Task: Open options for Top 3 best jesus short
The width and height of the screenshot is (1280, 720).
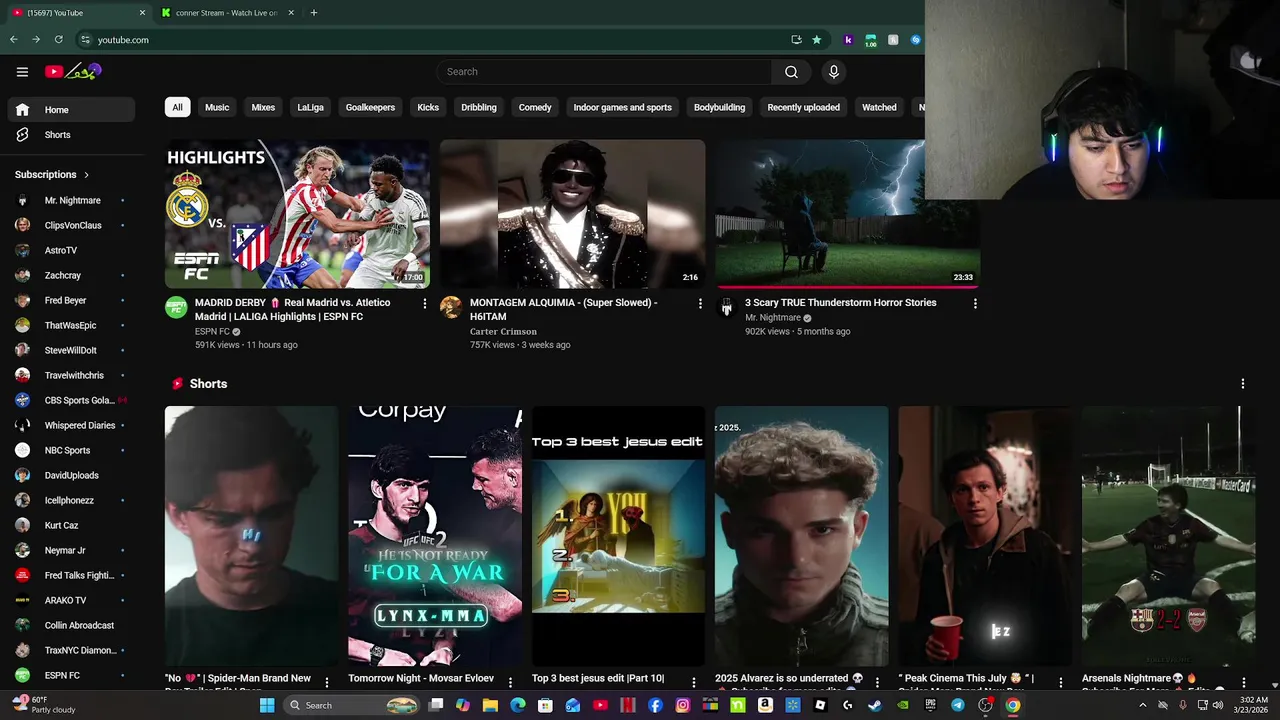Action: tap(693, 682)
